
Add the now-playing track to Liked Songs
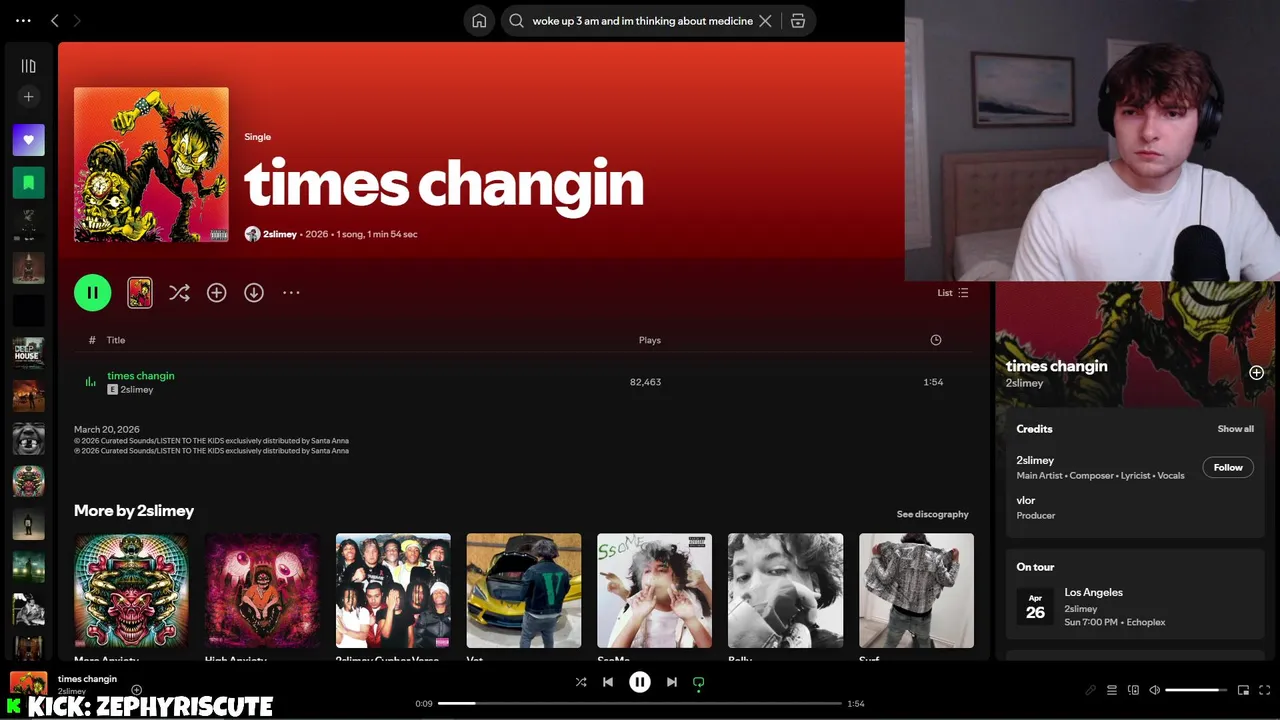coord(137,690)
